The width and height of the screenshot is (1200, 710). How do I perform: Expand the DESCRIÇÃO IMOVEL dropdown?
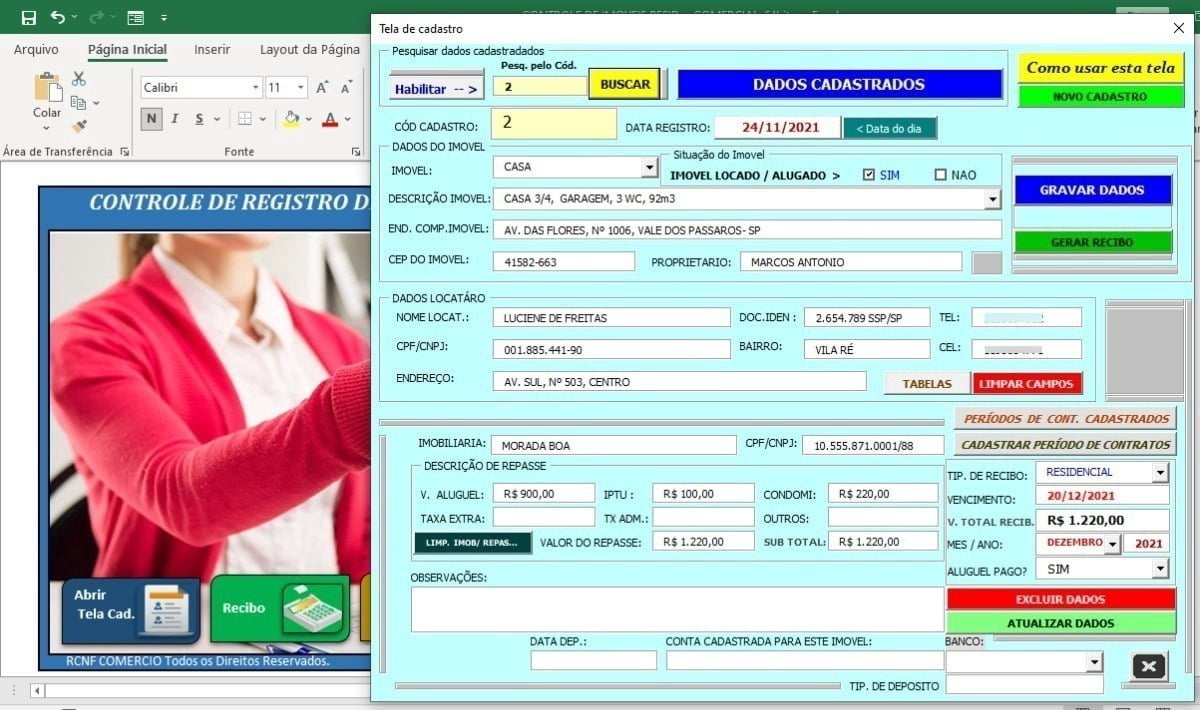point(992,199)
